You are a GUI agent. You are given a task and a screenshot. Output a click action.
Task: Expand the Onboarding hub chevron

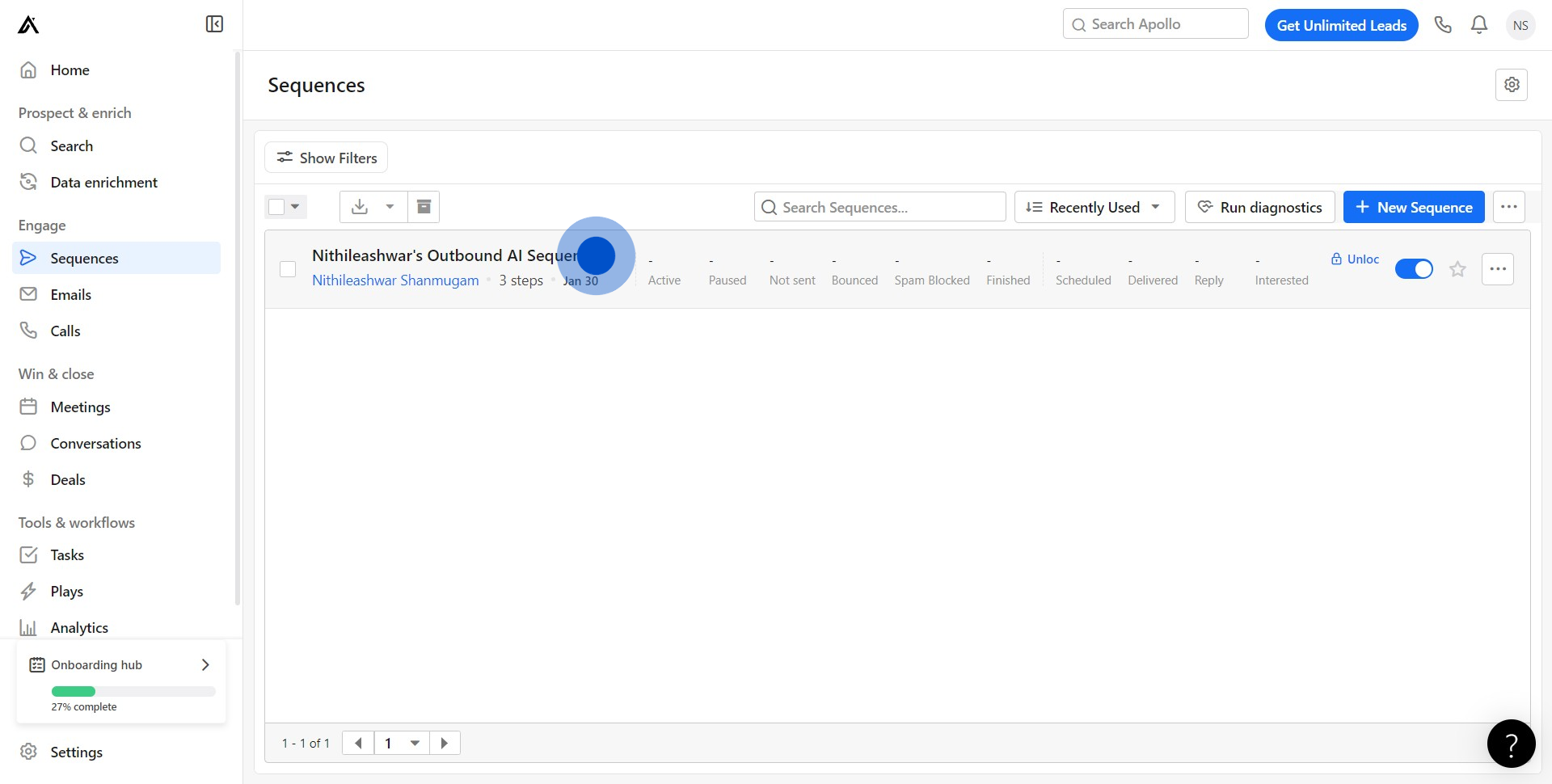(205, 664)
